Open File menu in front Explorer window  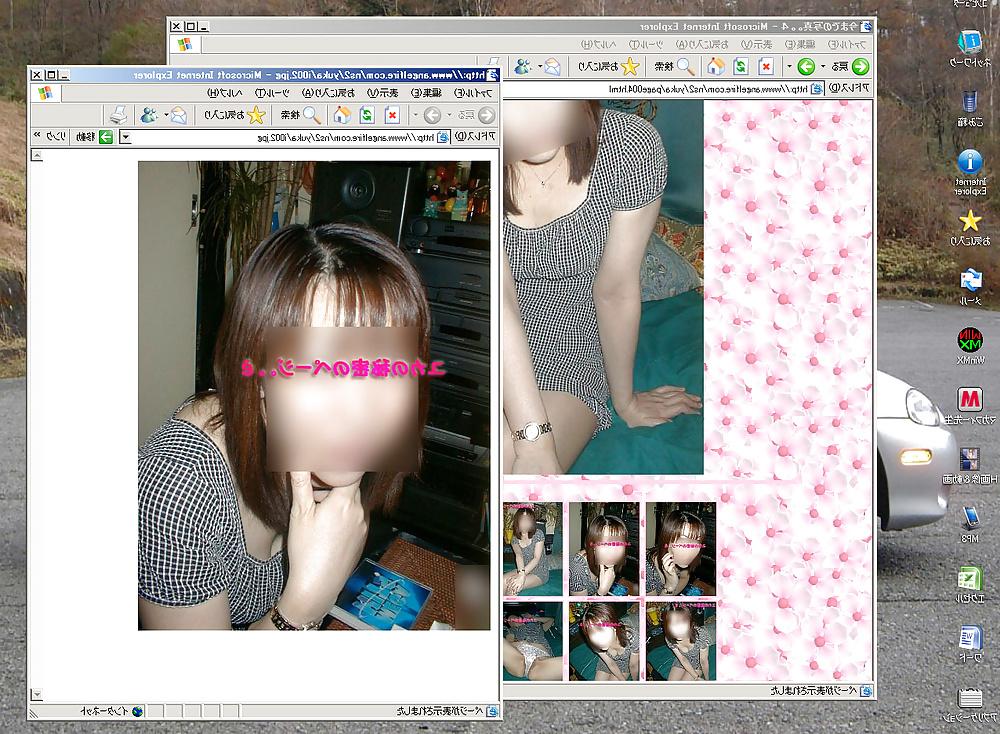tap(473, 93)
